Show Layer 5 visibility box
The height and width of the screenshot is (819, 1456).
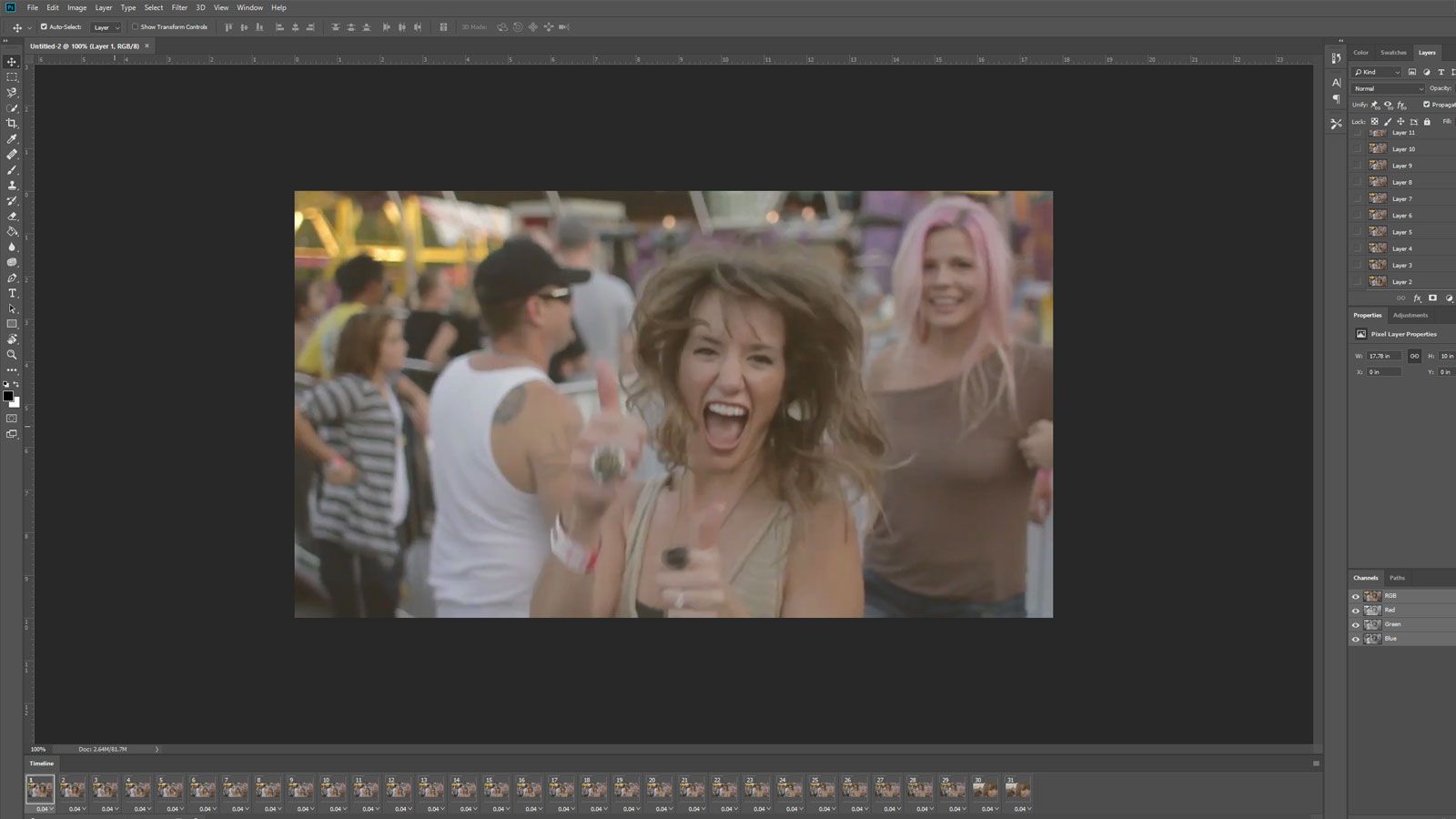coord(1357,232)
